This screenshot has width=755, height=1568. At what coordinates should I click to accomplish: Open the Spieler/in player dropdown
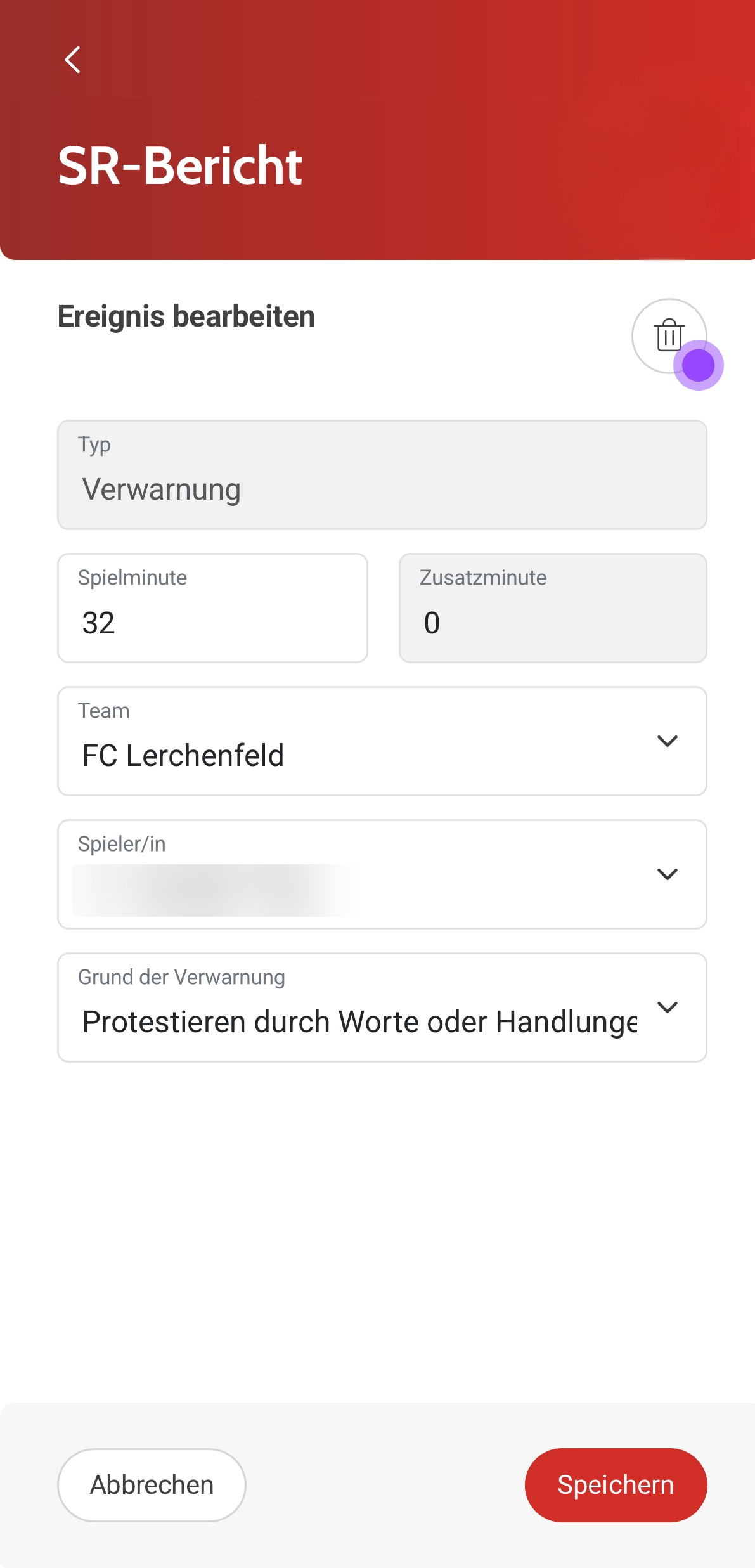pos(382,874)
